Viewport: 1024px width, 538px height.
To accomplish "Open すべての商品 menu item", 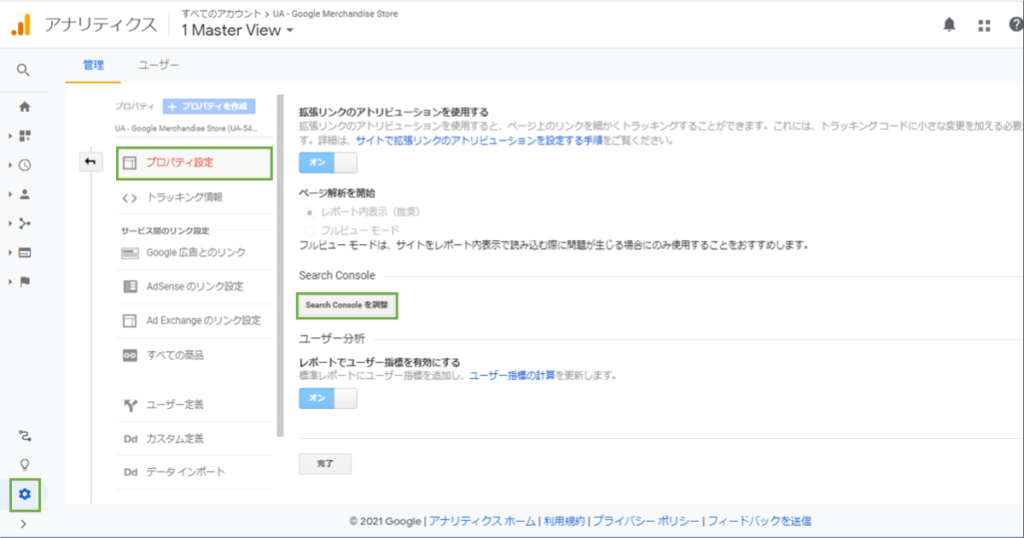I will coord(195,355).
